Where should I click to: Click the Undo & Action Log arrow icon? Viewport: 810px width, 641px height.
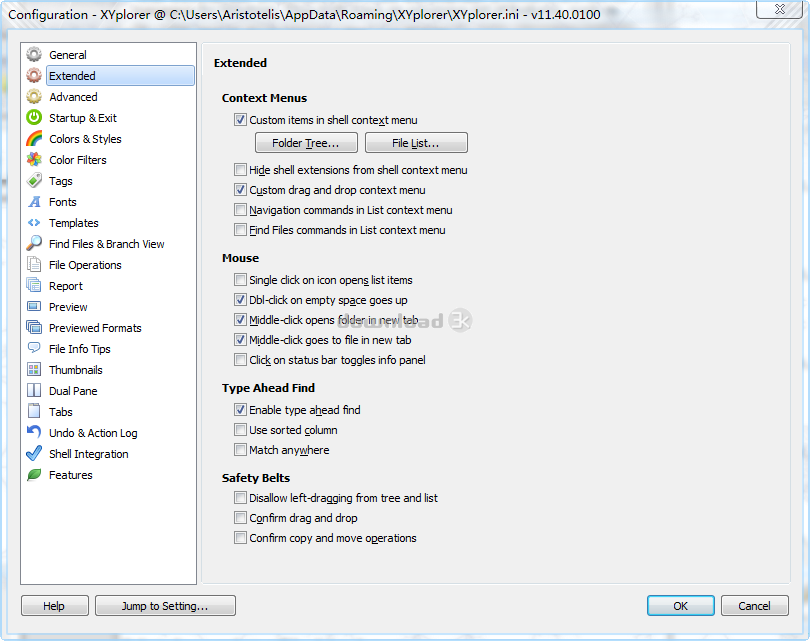(34, 432)
